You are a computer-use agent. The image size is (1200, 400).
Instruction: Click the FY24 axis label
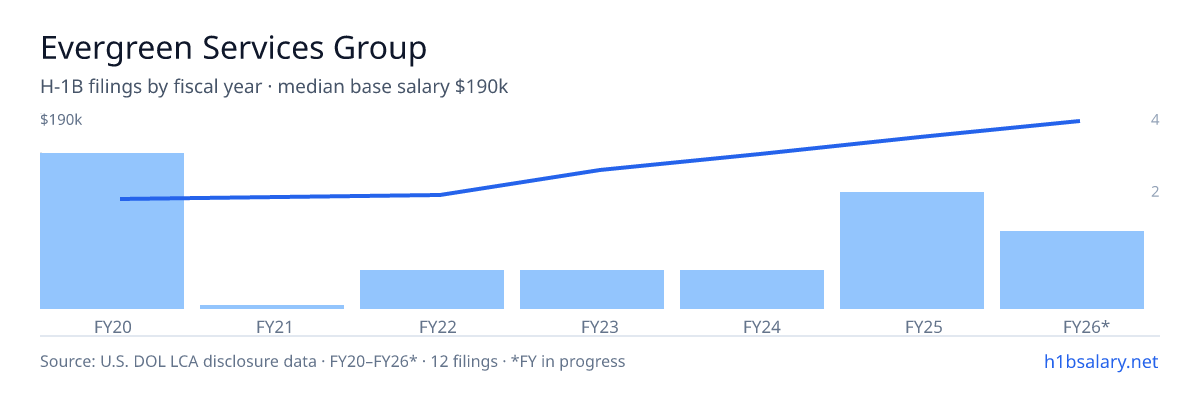(752, 326)
